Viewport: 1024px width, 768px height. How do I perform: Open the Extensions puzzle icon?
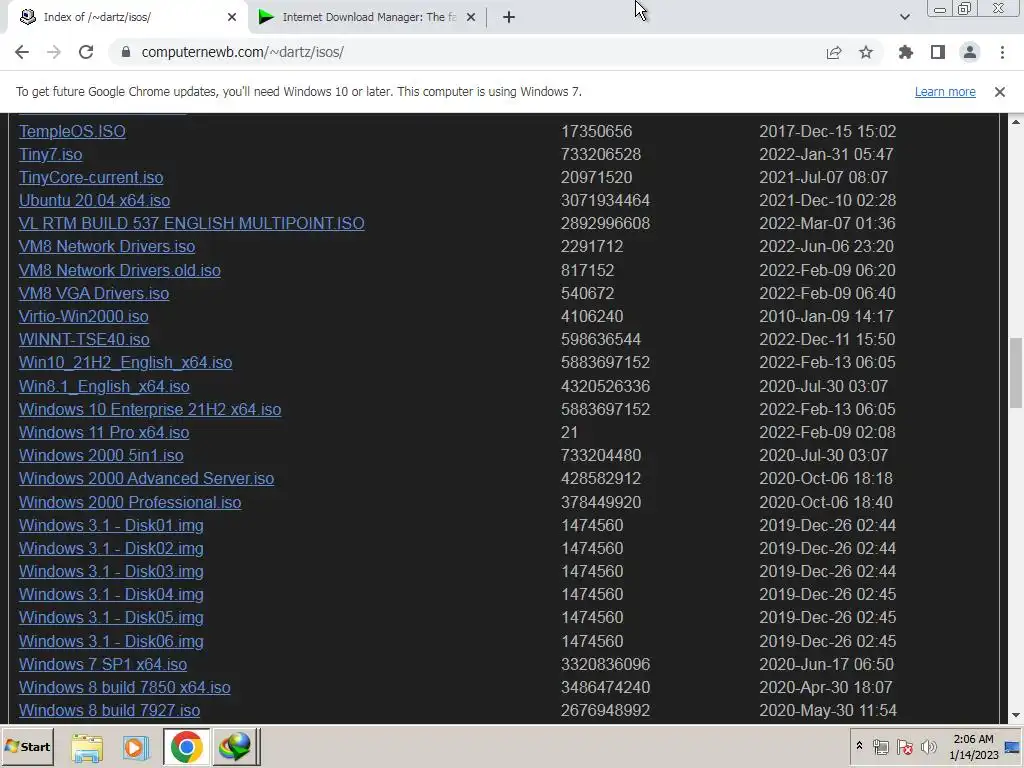[906, 52]
